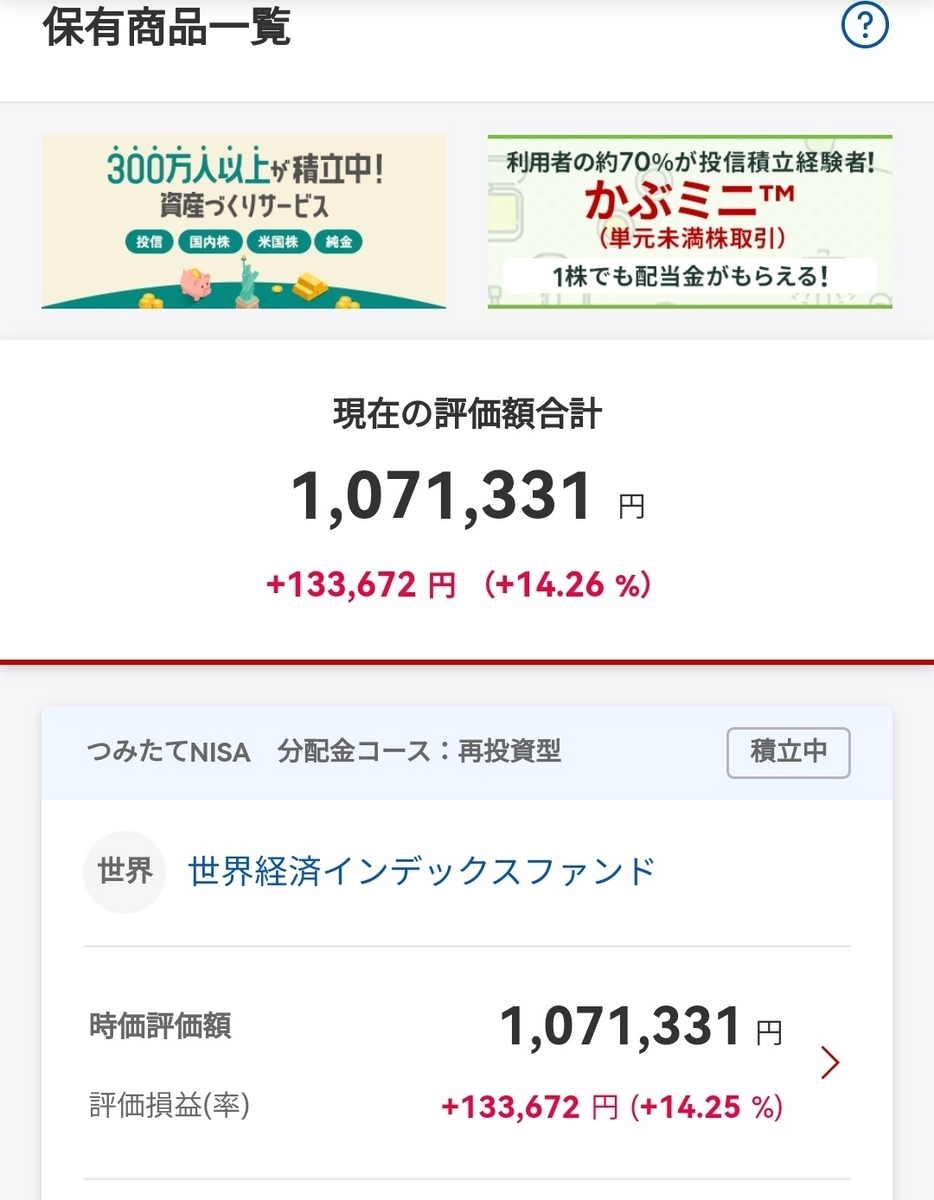934x1200 pixels.
Task: Click the 積立中 status button
Action: [x=788, y=753]
